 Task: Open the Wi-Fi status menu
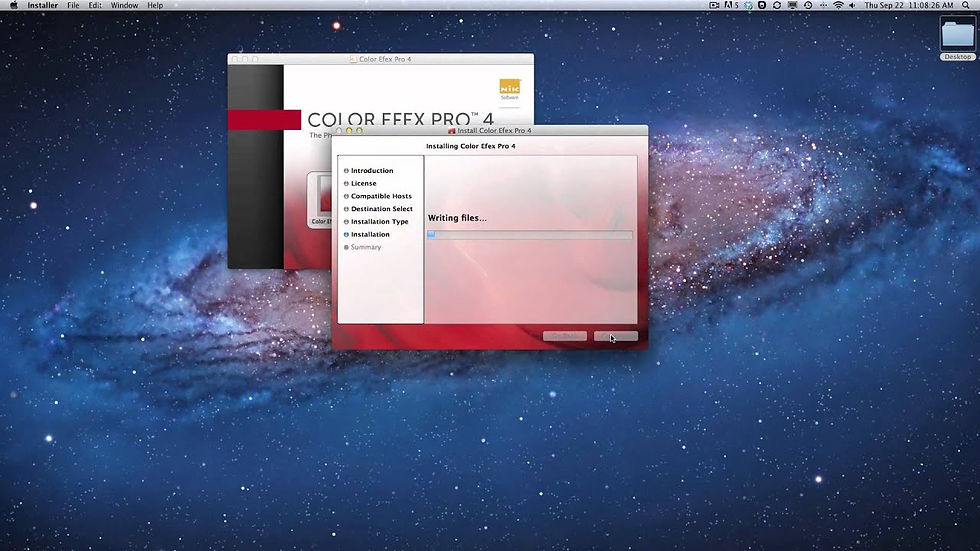coord(838,5)
